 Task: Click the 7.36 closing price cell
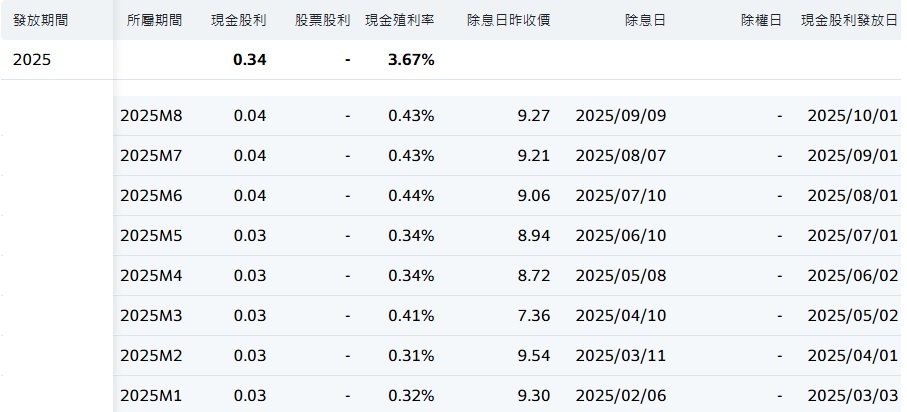click(x=534, y=315)
